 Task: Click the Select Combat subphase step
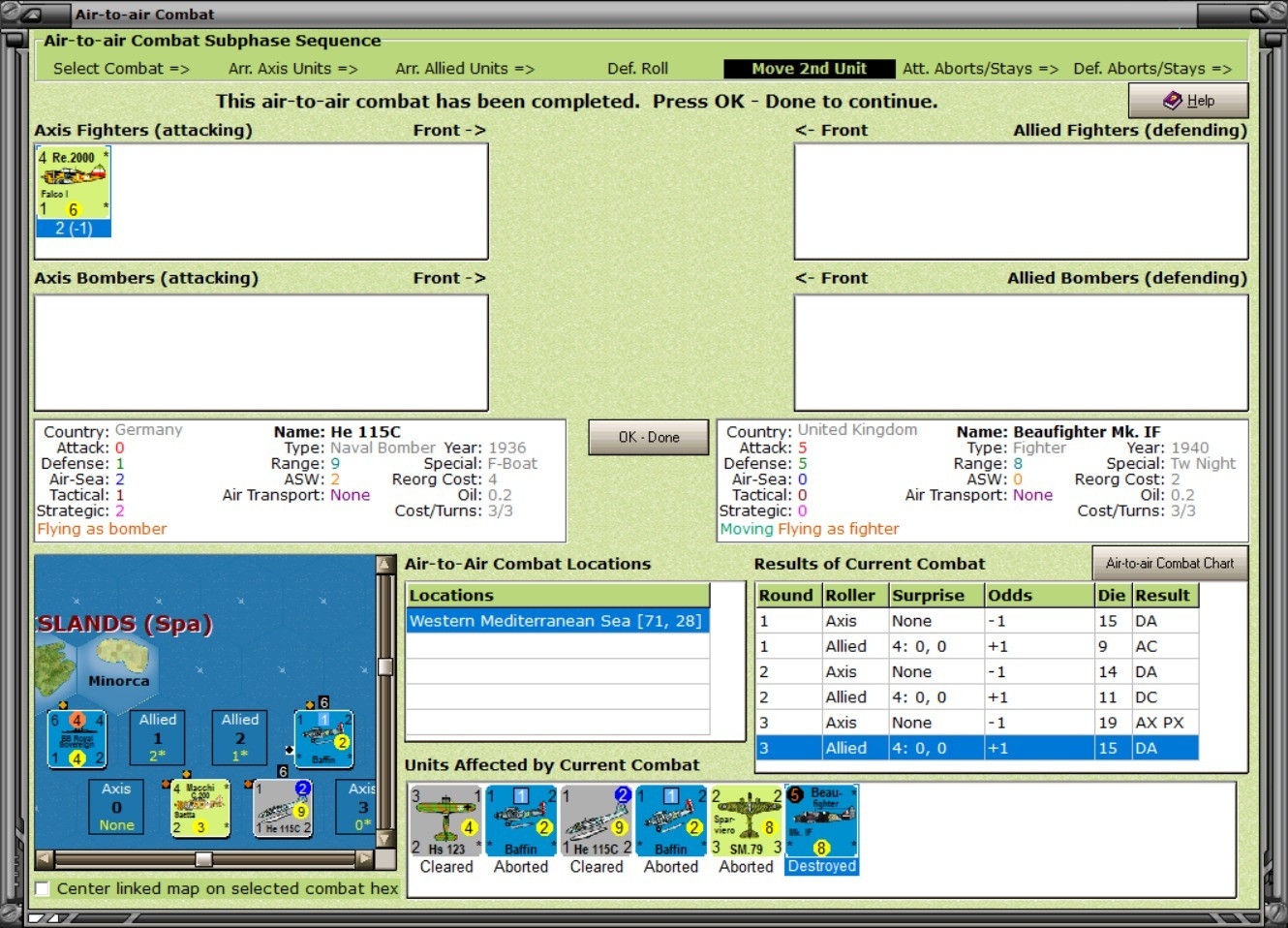121,69
